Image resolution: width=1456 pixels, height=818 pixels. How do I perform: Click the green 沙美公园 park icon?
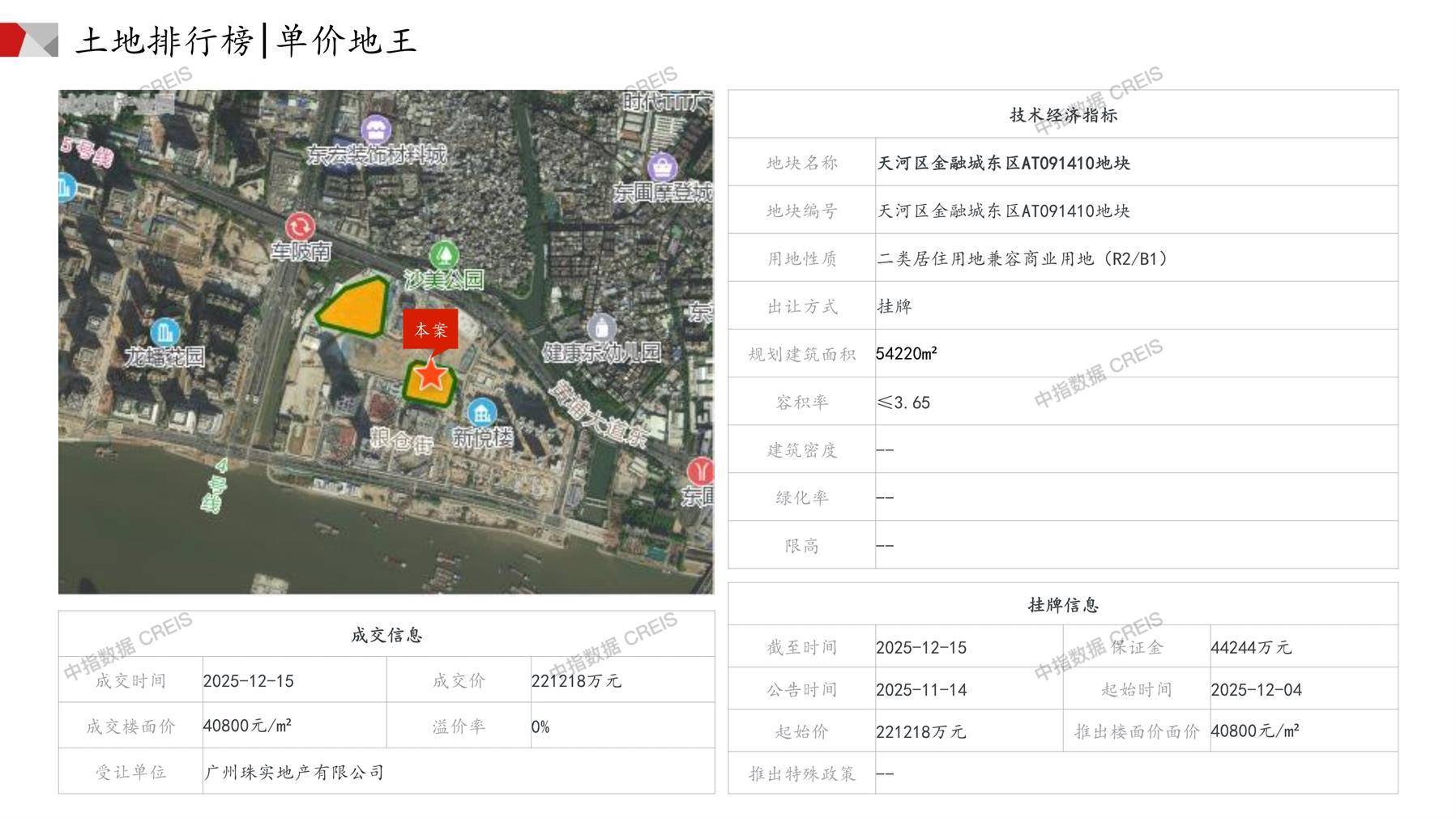pyautogui.click(x=443, y=254)
